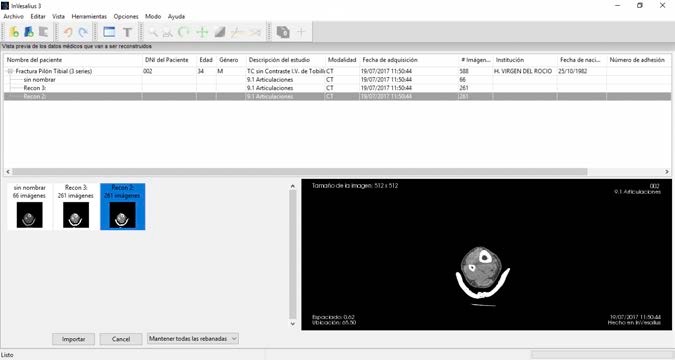Viewport: 675px width, 360px height.
Task: Click the slice interpolation toolbar icon
Action: [283, 32]
